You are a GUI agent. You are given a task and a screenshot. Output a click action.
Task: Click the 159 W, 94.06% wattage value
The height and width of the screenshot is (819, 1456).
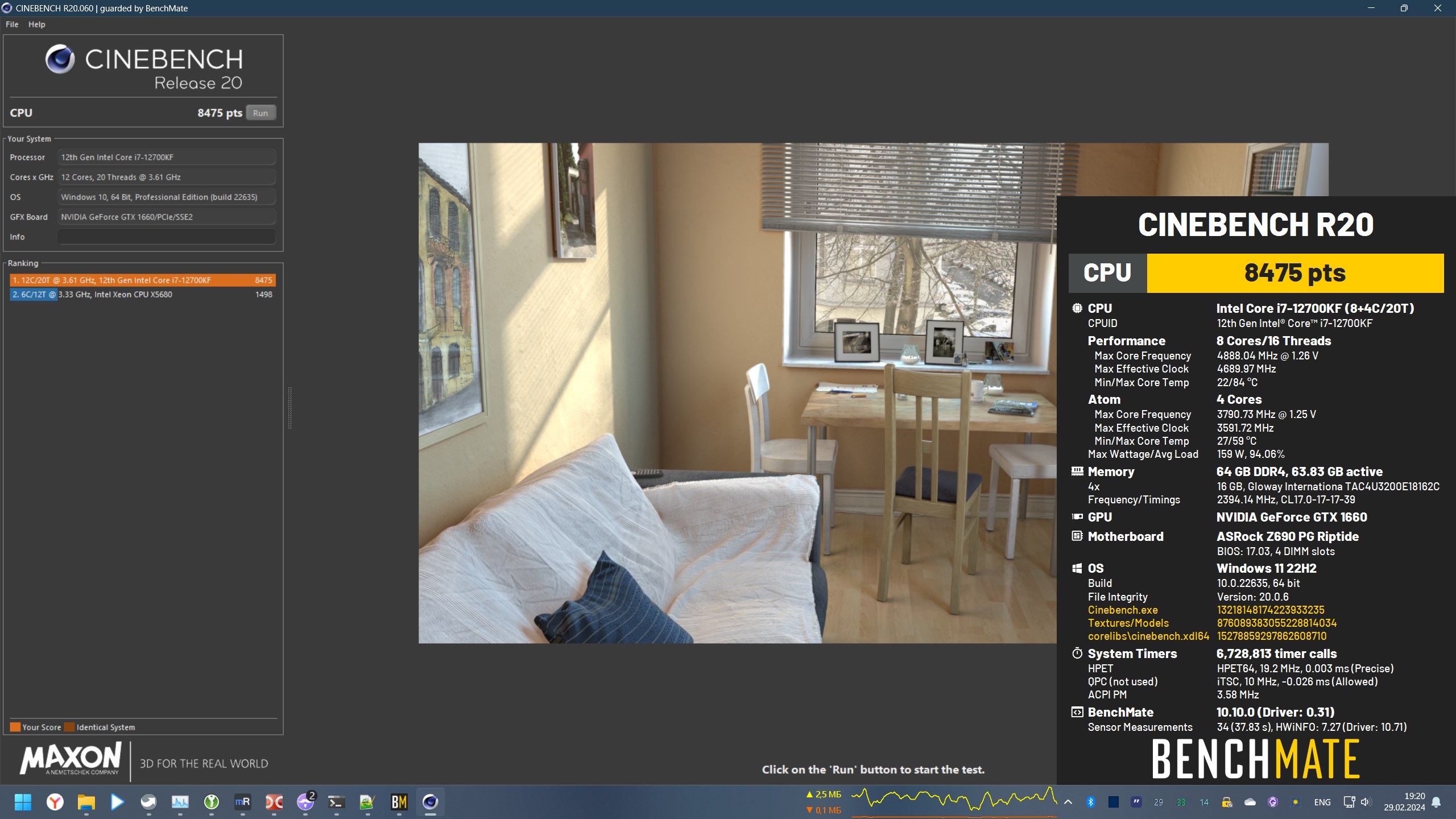pos(1251,454)
